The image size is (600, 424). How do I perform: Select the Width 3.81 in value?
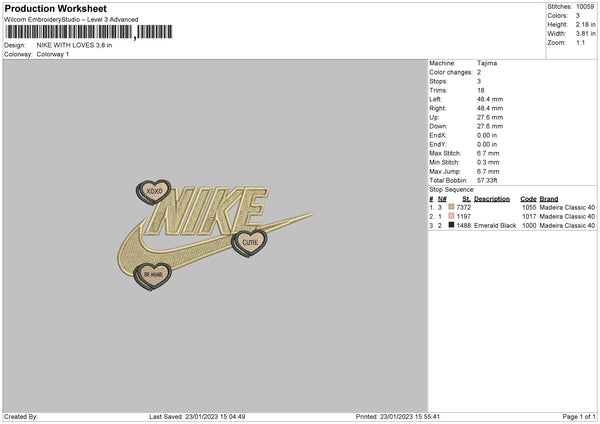(x=585, y=34)
